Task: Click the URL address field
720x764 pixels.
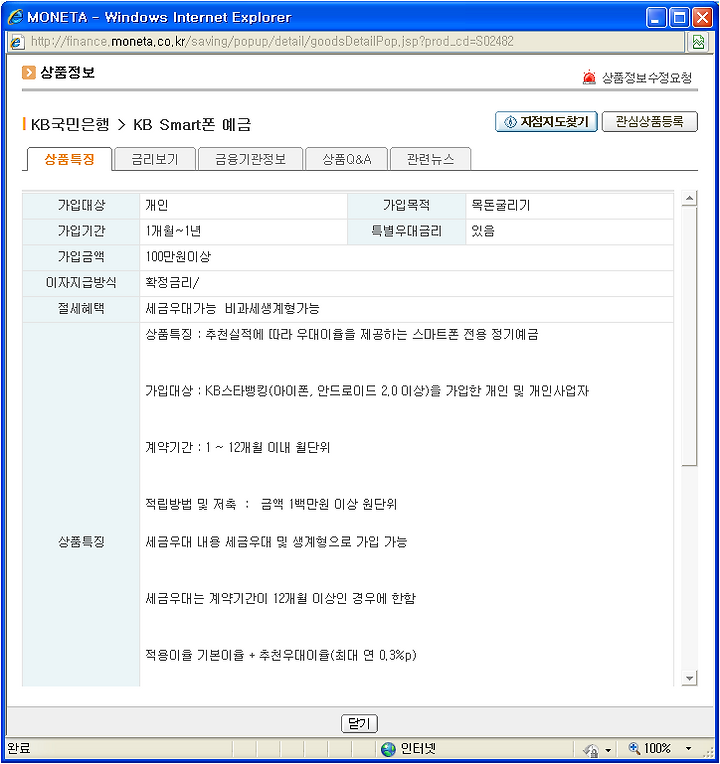Action: pos(347,42)
